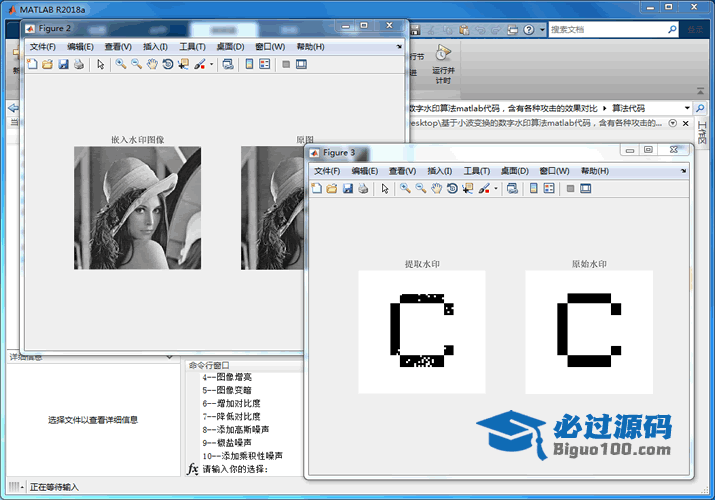This screenshot has width=715, height=500.
Task: Click the 运行并计时 button
Action: click(x=443, y=63)
